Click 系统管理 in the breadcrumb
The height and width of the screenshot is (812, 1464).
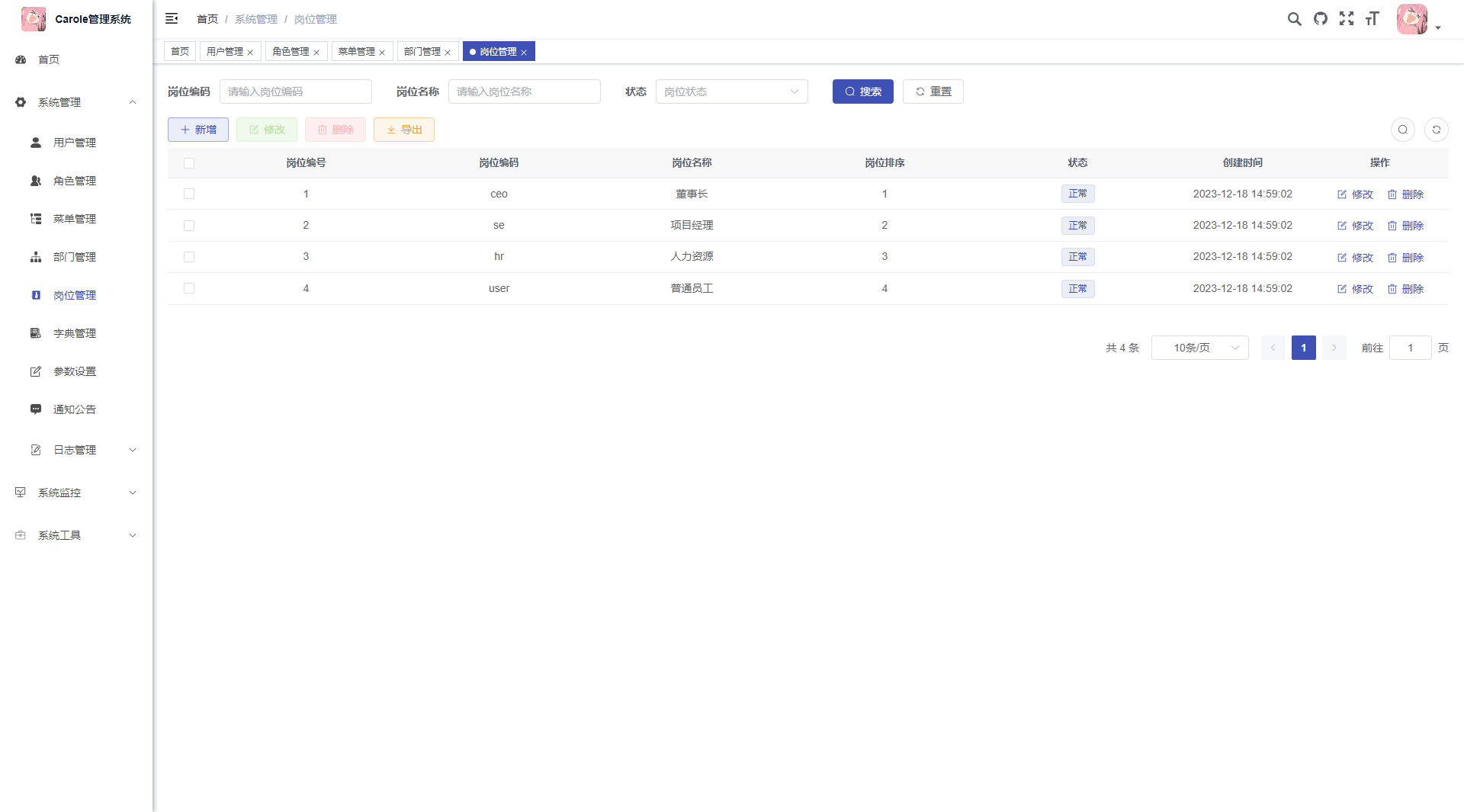pyautogui.click(x=256, y=19)
